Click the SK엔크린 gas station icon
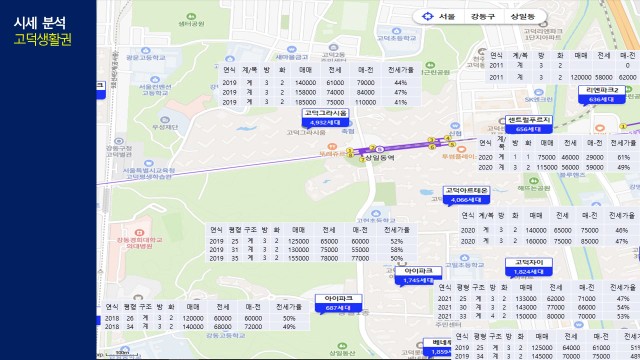 [x=539, y=92]
